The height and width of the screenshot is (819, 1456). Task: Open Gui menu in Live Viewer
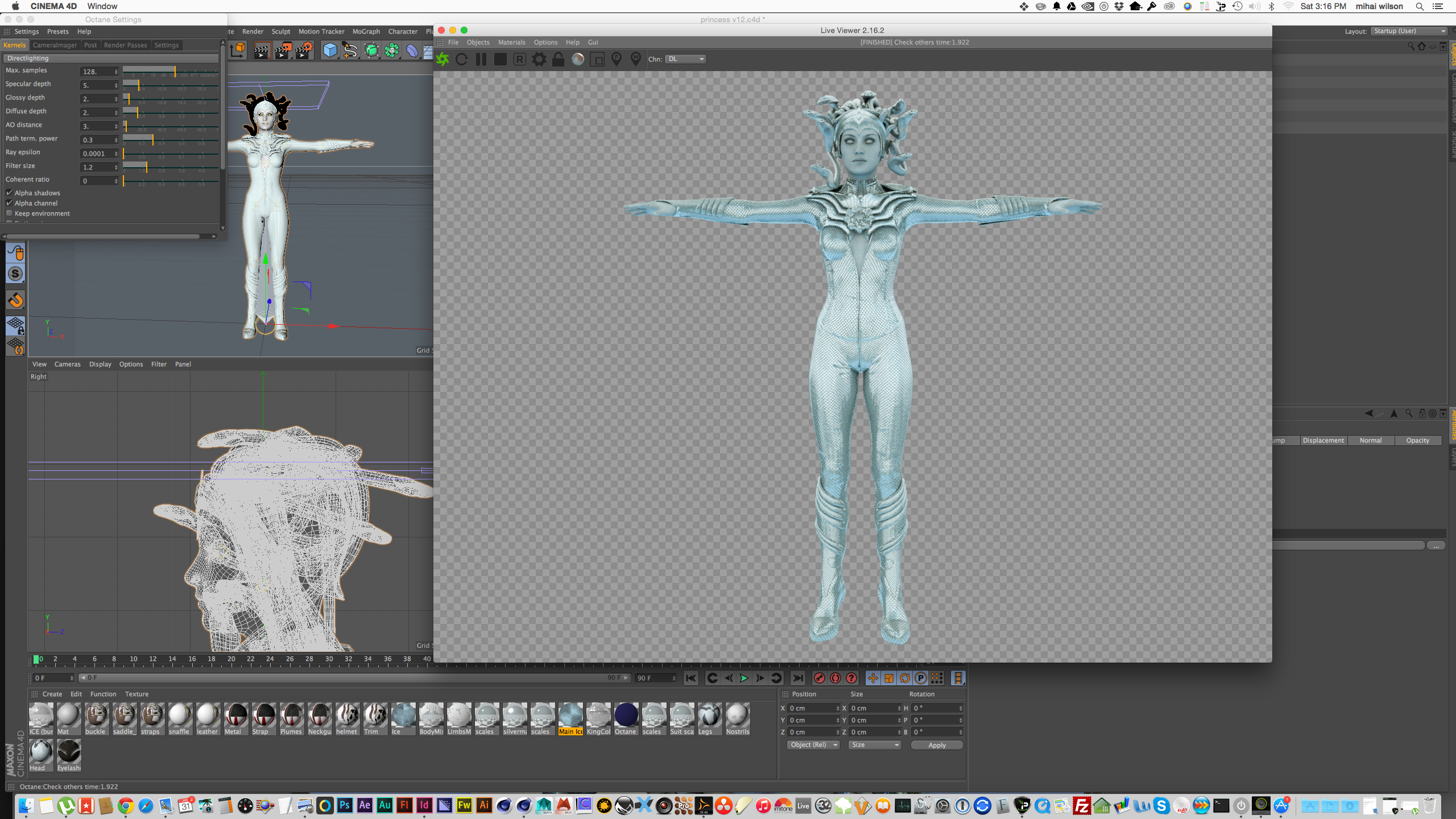pos(593,42)
